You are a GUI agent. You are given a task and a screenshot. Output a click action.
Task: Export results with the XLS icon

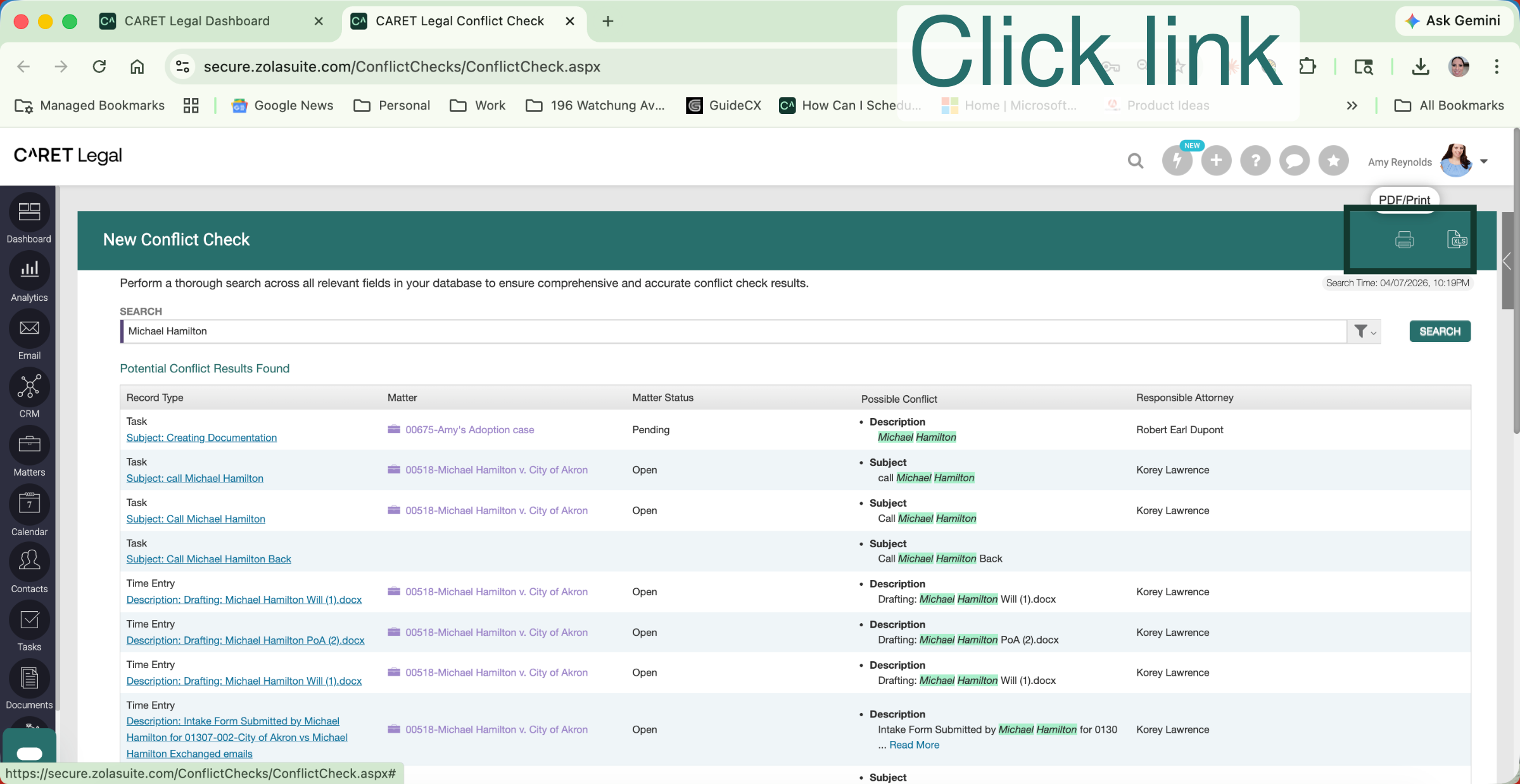(x=1457, y=239)
